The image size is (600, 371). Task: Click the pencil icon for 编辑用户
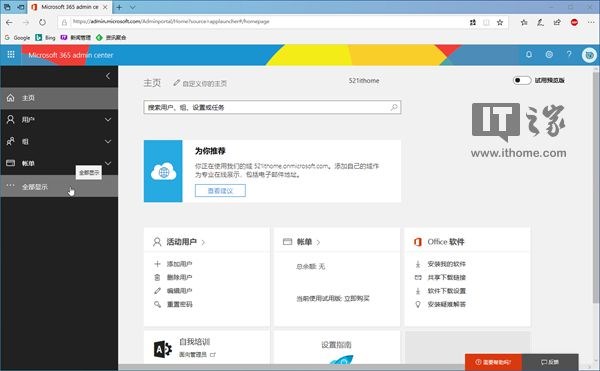tap(157, 291)
